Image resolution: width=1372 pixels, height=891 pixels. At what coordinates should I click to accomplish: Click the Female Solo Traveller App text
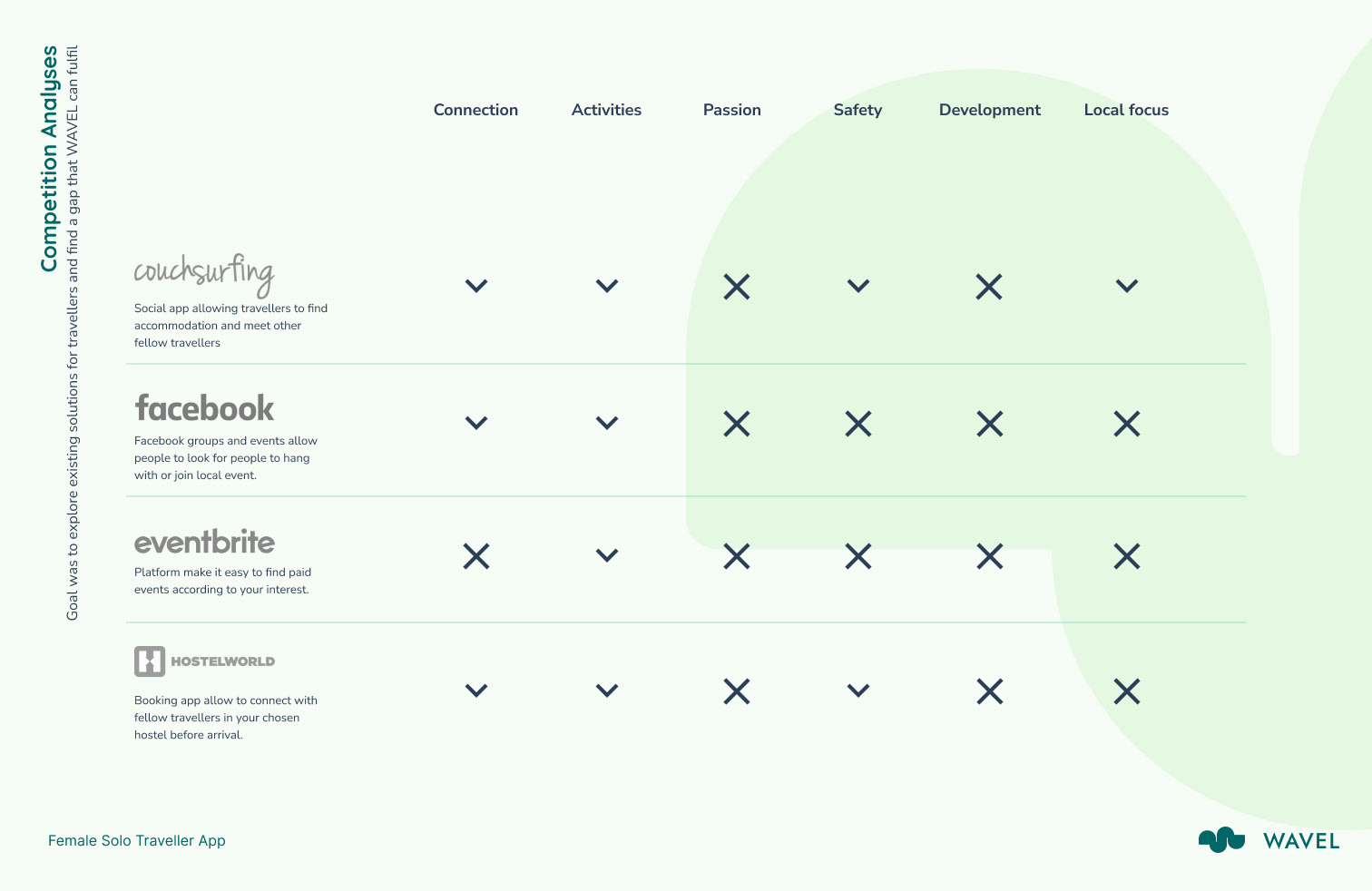click(x=137, y=840)
